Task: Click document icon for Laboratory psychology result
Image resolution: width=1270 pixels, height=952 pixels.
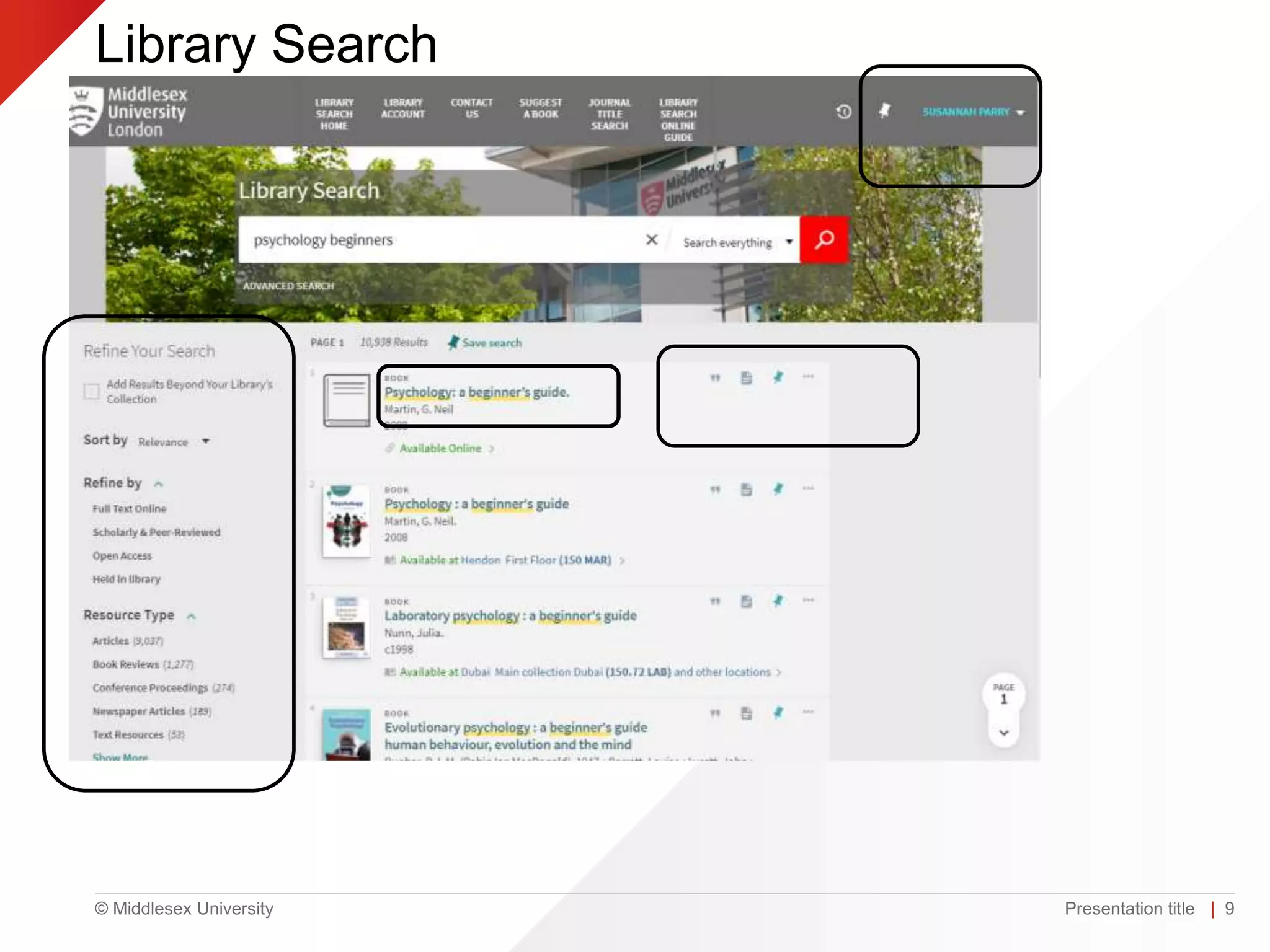Action: point(747,601)
